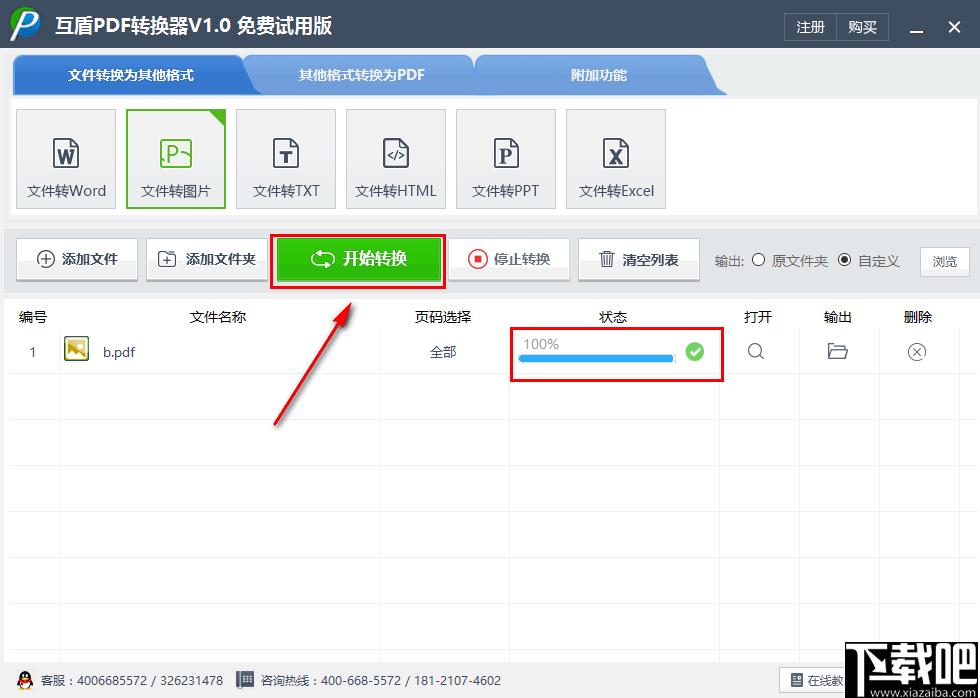The image size is (980, 698).
Task: Click the b.pdf file thumbnail icon
Action: (x=76, y=349)
